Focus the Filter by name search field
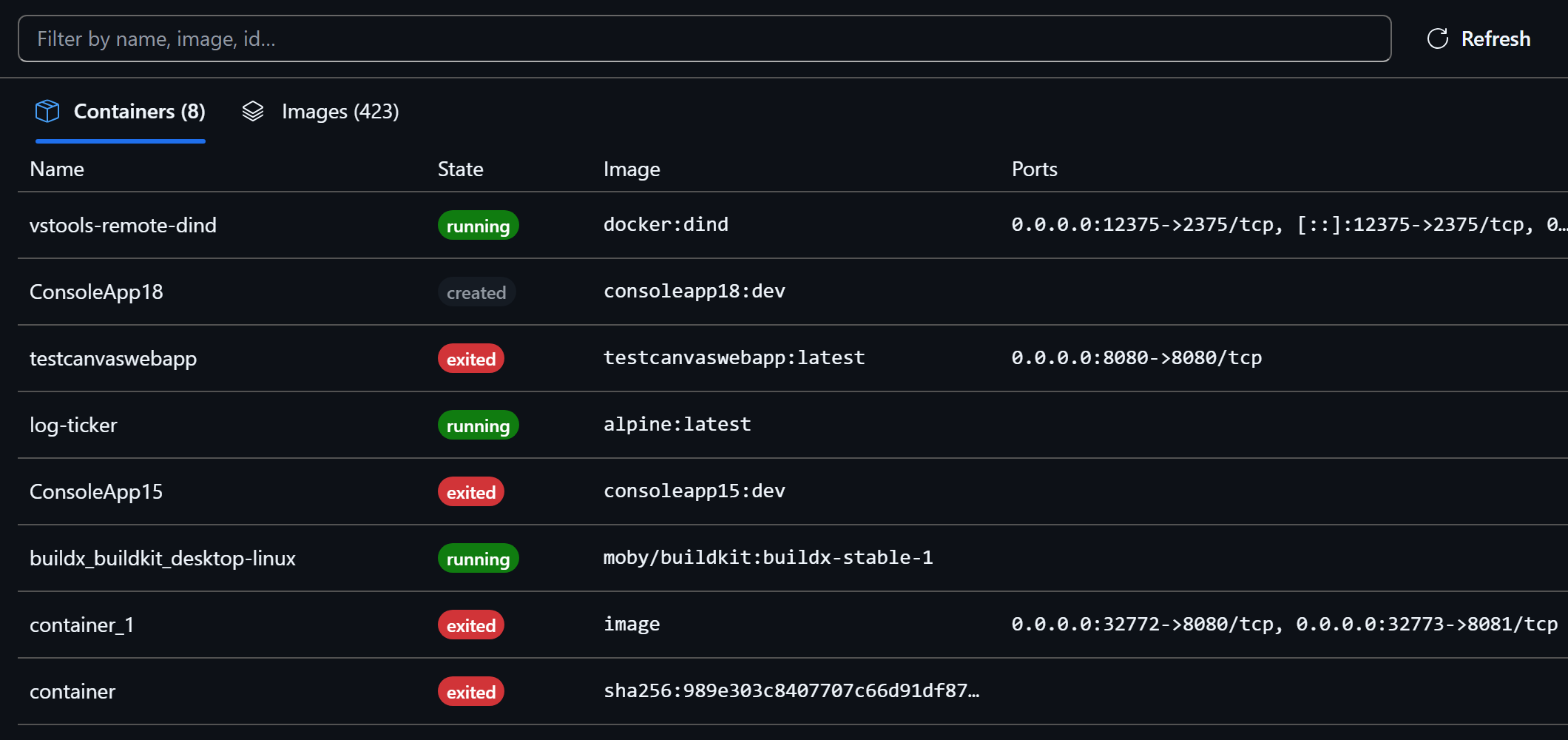1568x740 pixels. 704,38
